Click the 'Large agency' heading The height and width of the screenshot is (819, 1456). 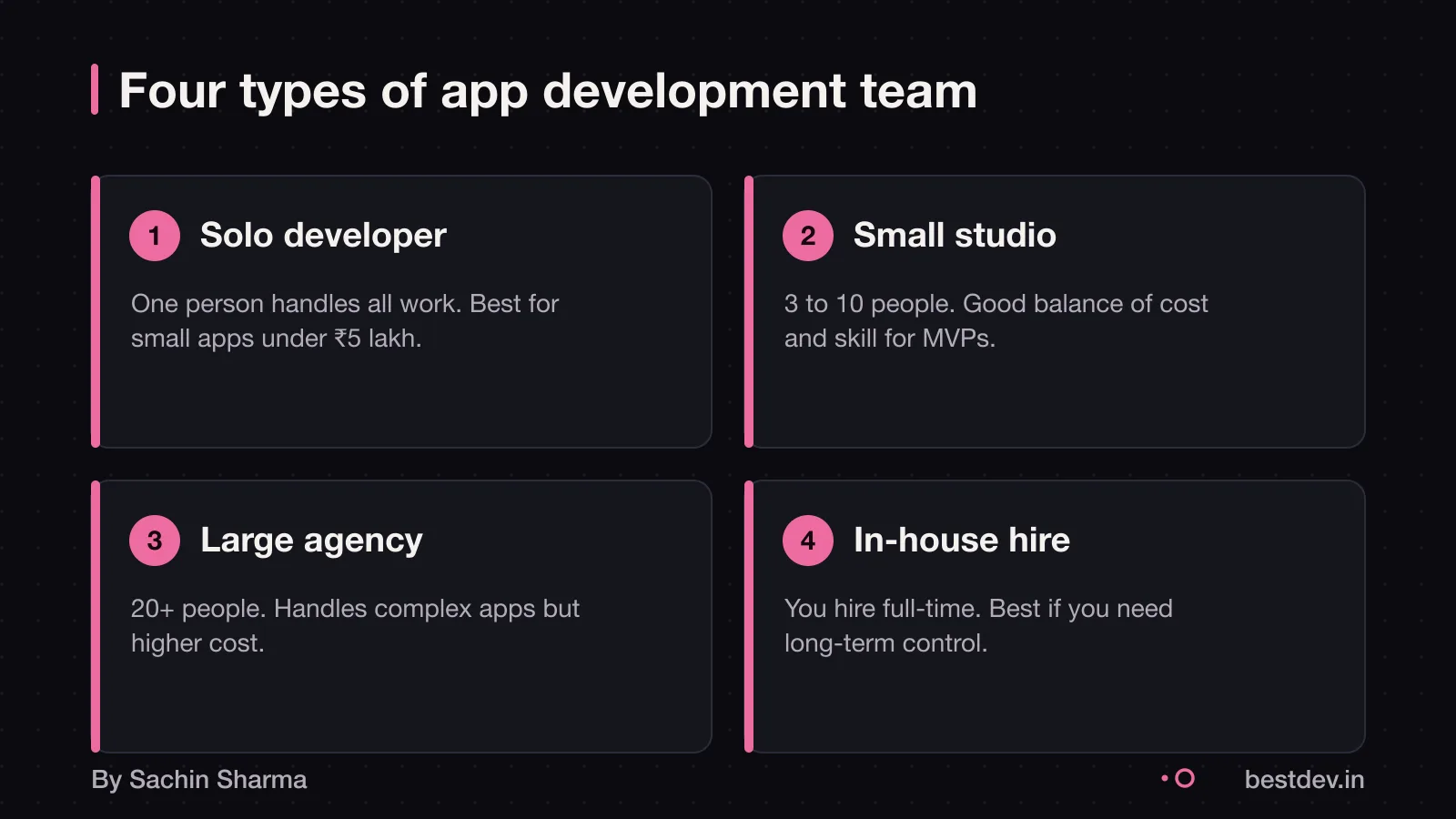[311, 541]
